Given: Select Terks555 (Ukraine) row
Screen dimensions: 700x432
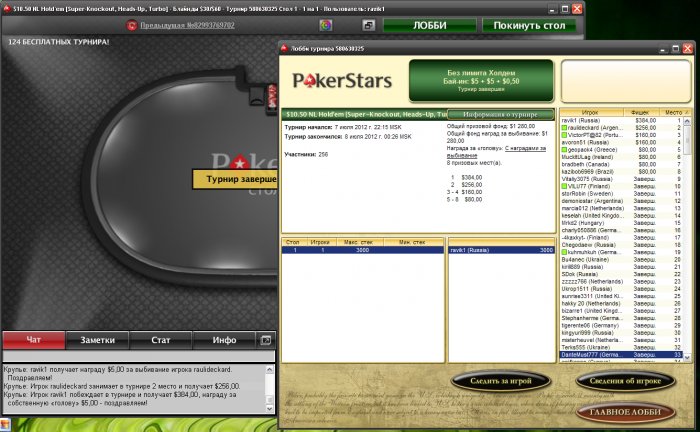Looking at the screenshot, I should pos(621,347).
